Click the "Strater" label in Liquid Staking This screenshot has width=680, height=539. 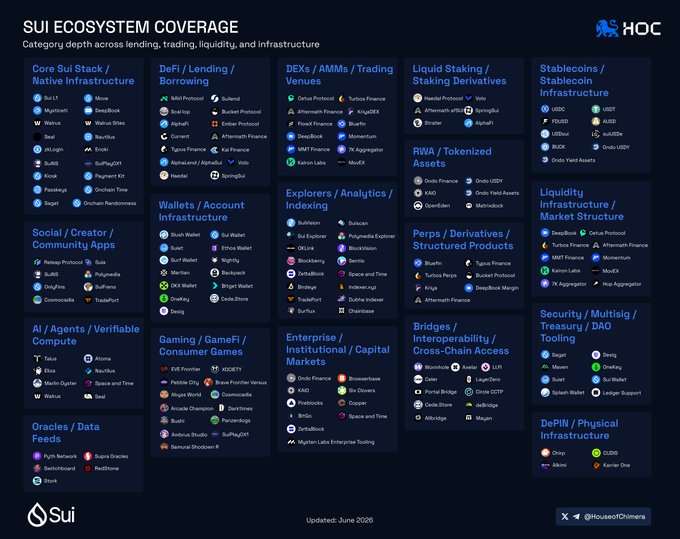point(433,123)
